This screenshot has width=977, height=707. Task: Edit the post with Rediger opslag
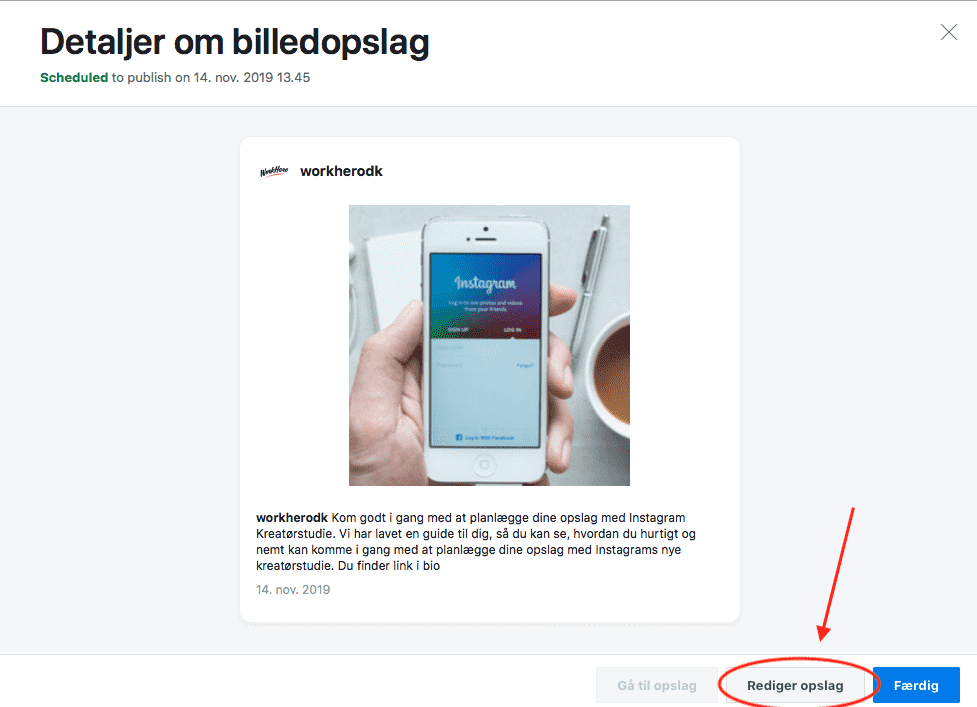click(x=795, y=685)
